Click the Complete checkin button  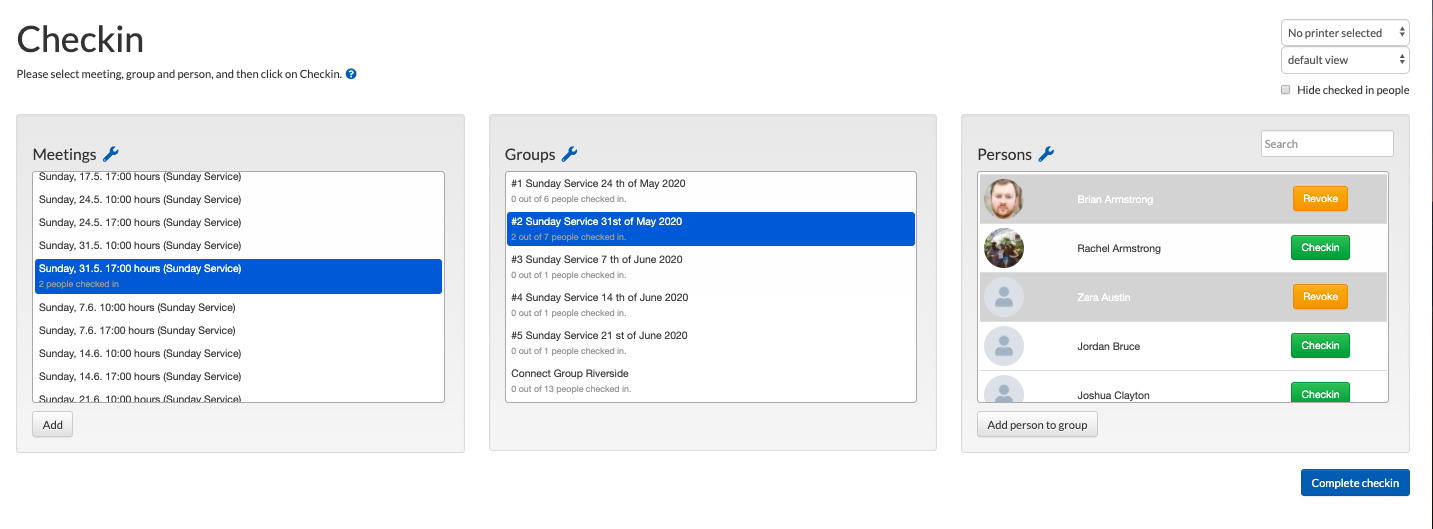click(x=1355, y=483)
